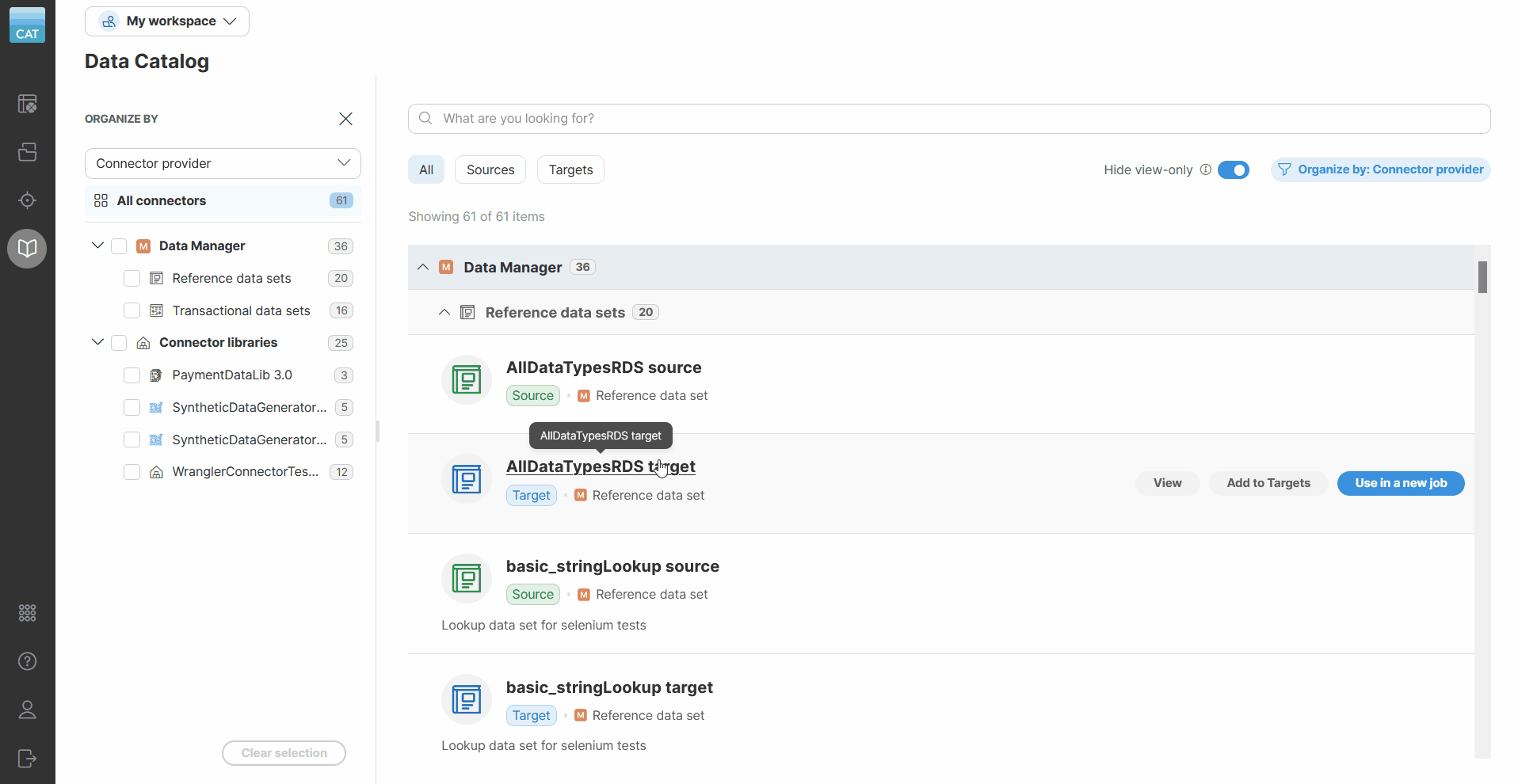Open the apps grid sidebar icon
The width and height of the screenshot is (1518, 784).
(x=28, y=613)
